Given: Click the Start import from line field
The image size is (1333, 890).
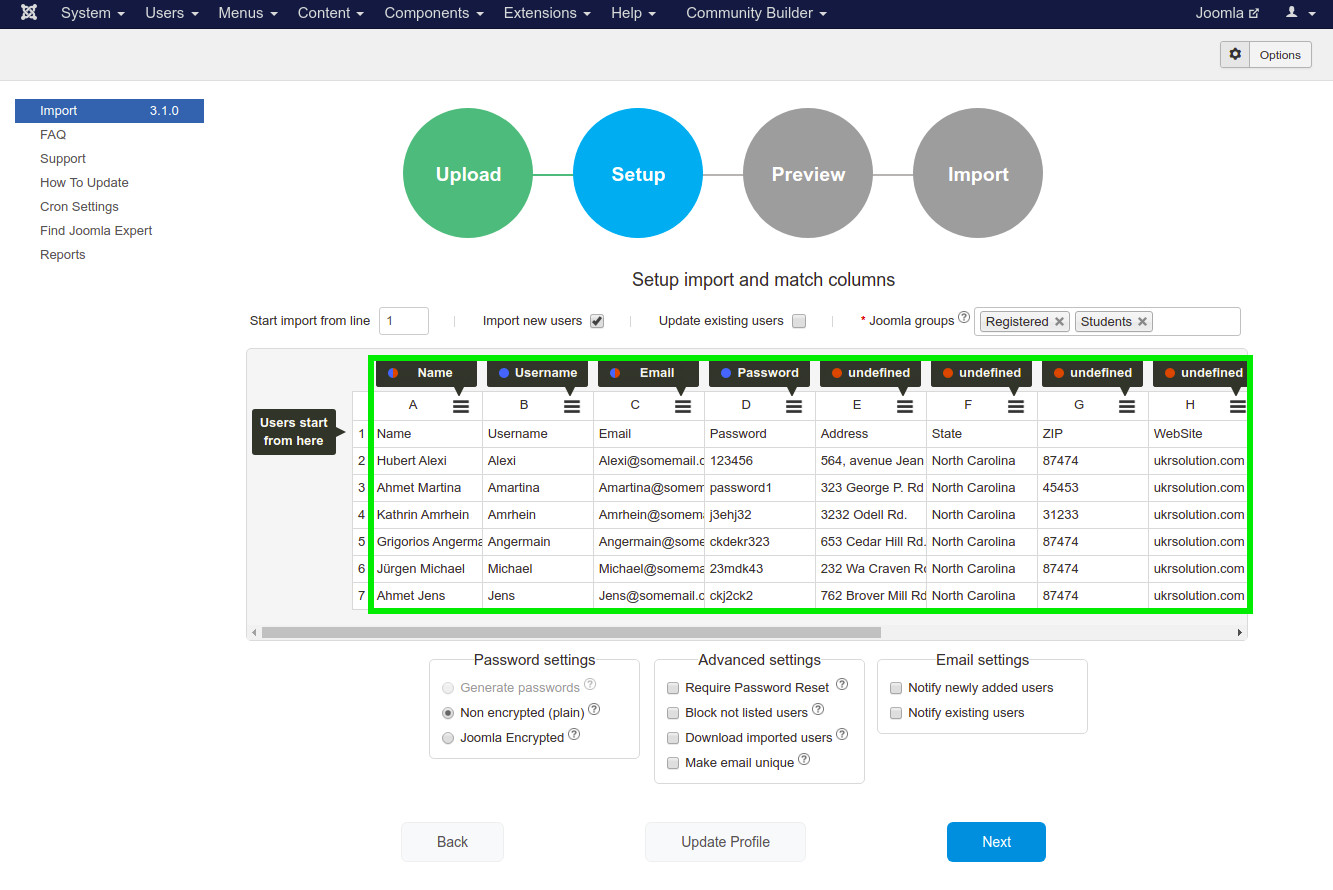Looking at the screenshot, I should [x=404, y=321].
